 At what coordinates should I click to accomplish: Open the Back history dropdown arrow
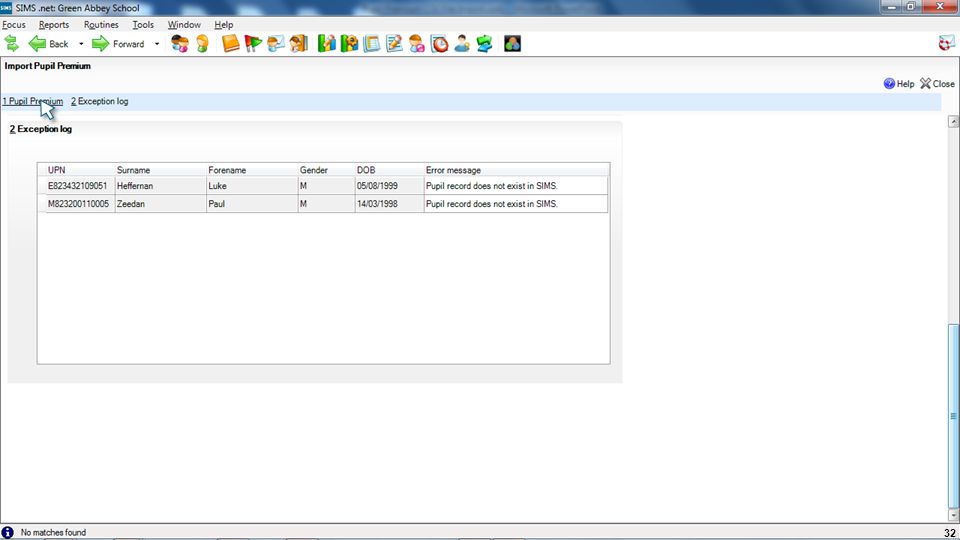point(81,44)
